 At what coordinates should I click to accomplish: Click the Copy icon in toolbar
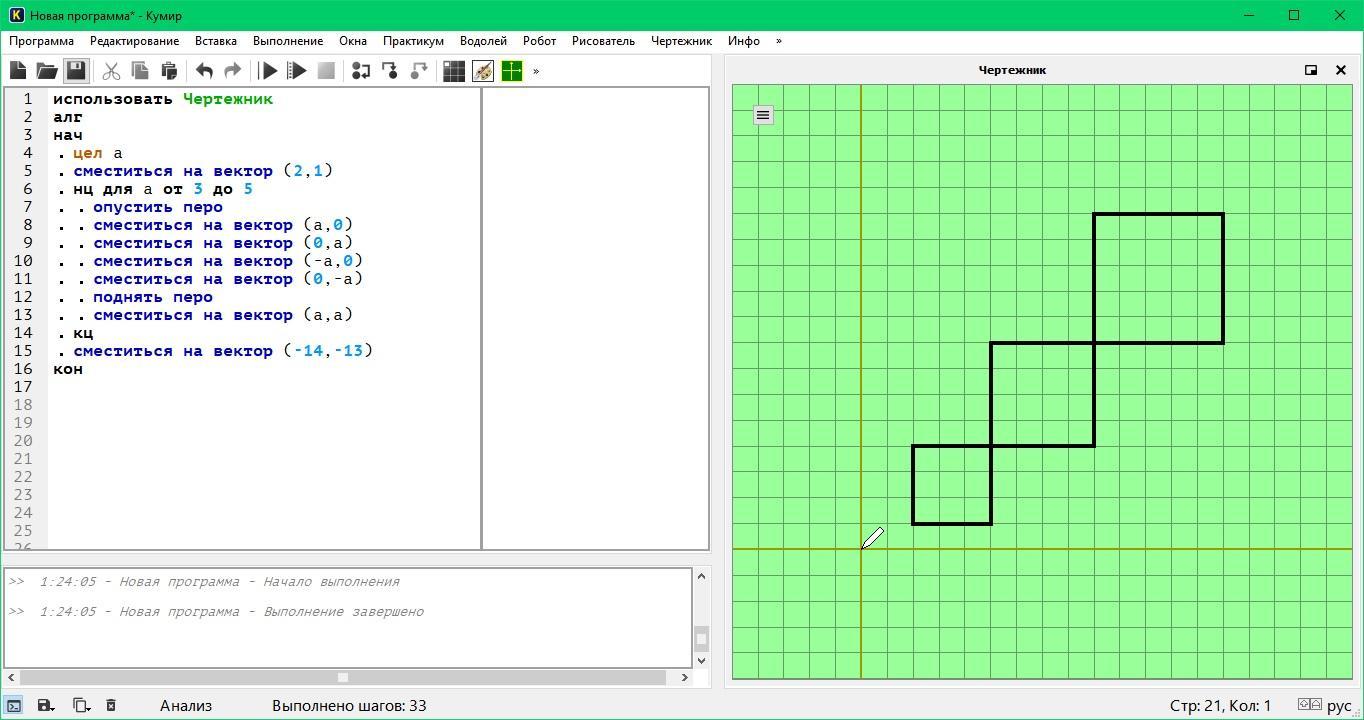140,71
